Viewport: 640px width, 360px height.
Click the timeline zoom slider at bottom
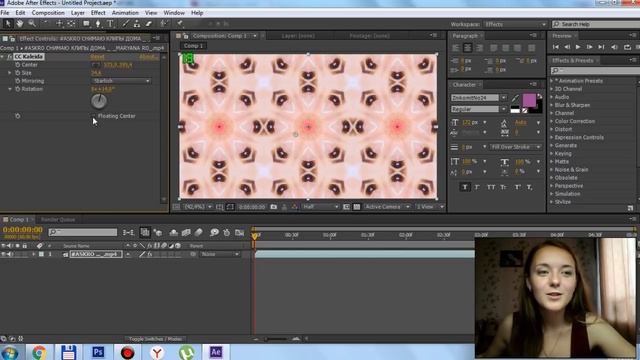(x=276, y=339)
